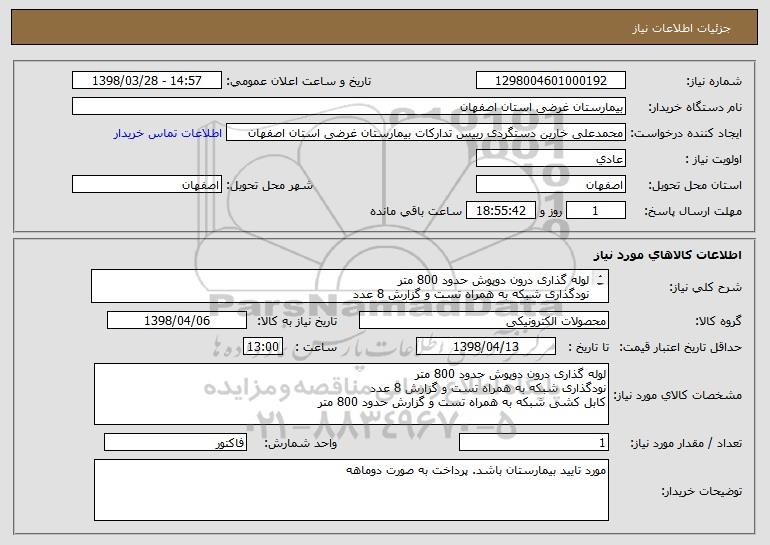Image resolution: width=770 pixels, height=545 pixels.
Task: Click the header title جزئیات اطلاعات نیاز
Action: point(681,28)
